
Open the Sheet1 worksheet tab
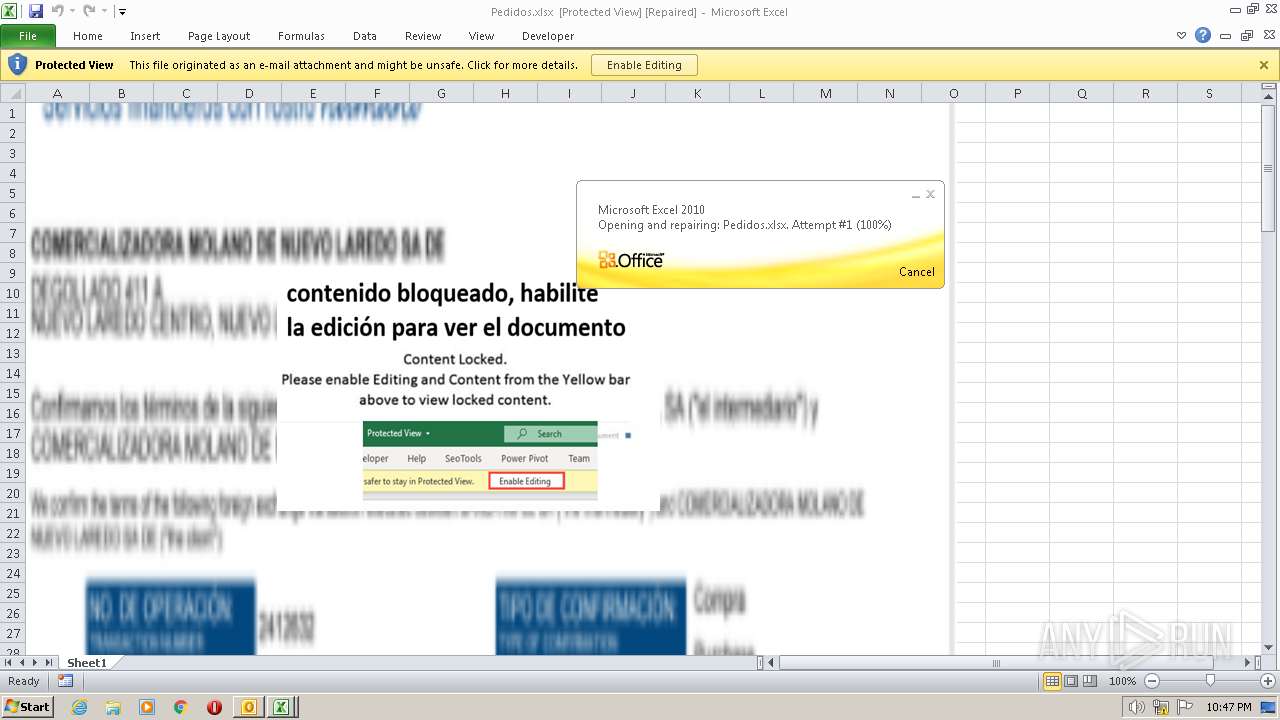(x=86, y=662)
